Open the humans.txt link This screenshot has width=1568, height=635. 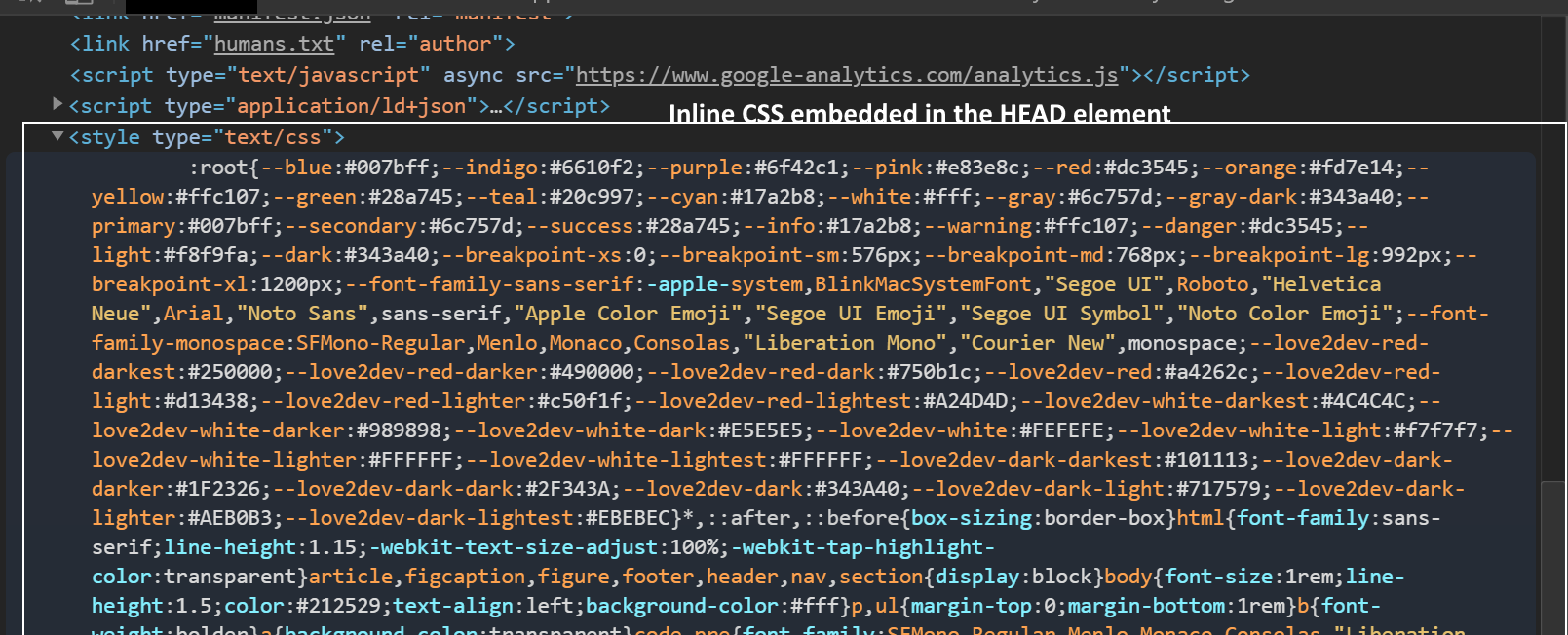[x=274, y=44]
